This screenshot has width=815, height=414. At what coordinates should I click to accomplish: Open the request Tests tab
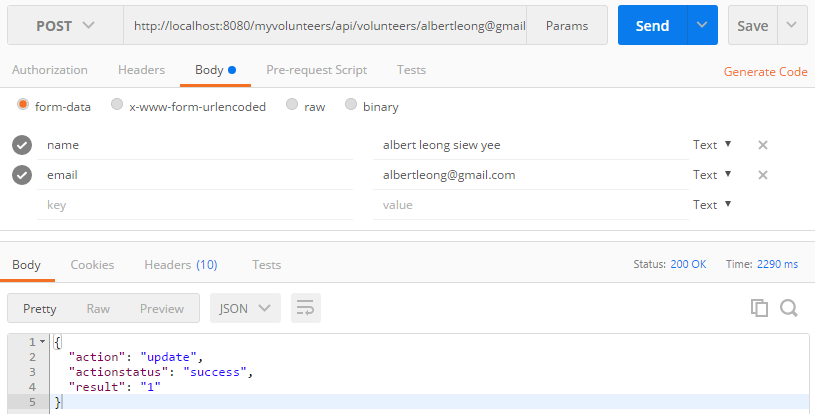pyautogui.click(x=412, y=70)
